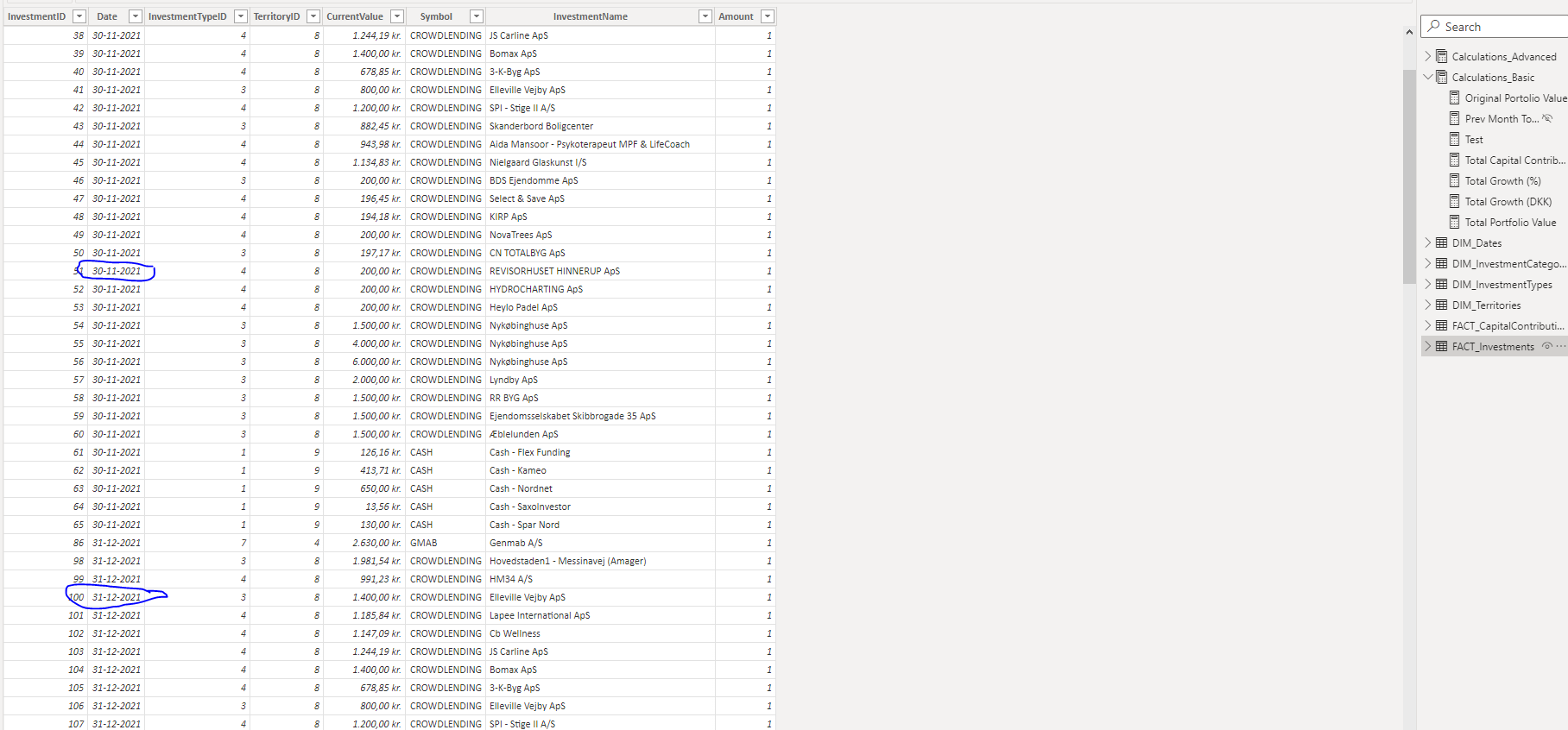Click the DIM_Territories table icon
The image size is (1568, 730).
(1442, 305)
